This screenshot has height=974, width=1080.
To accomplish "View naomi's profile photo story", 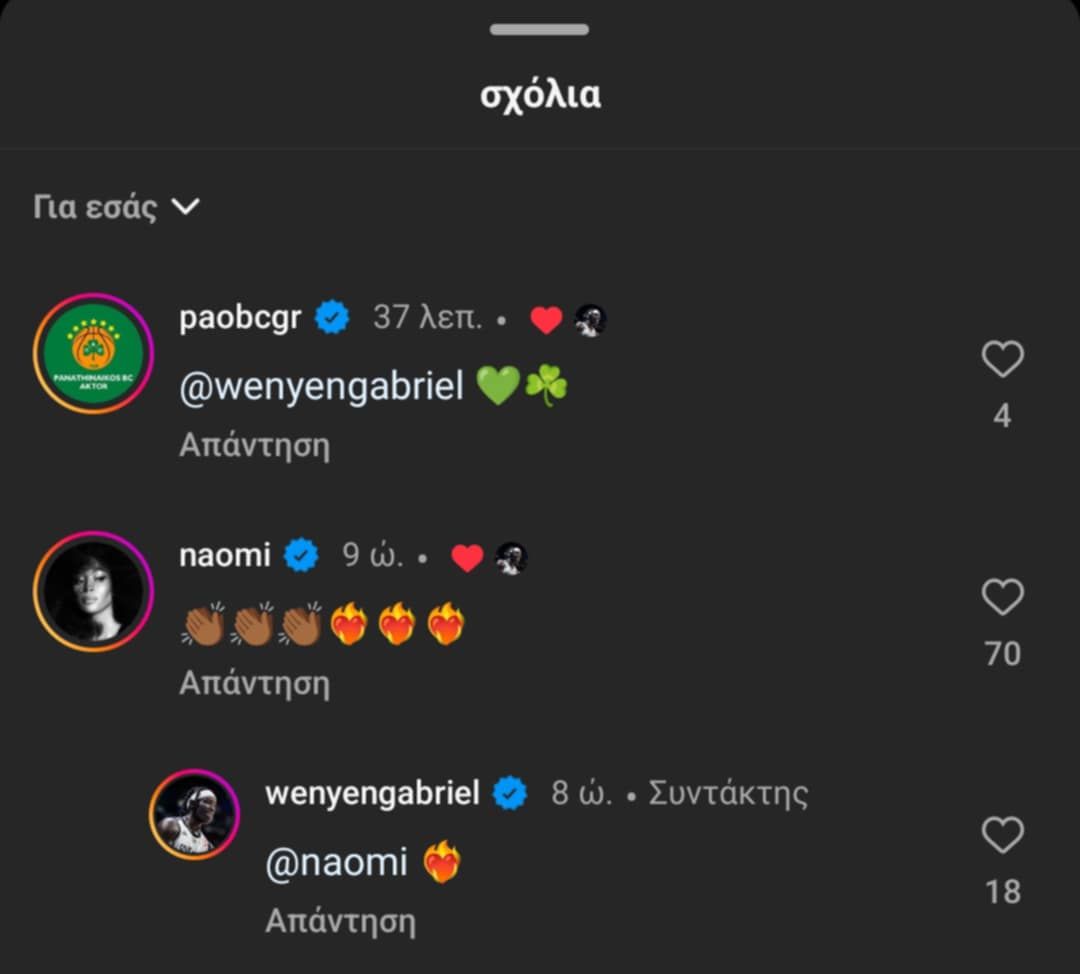I will pyautogui.click(x=93, y=591).
